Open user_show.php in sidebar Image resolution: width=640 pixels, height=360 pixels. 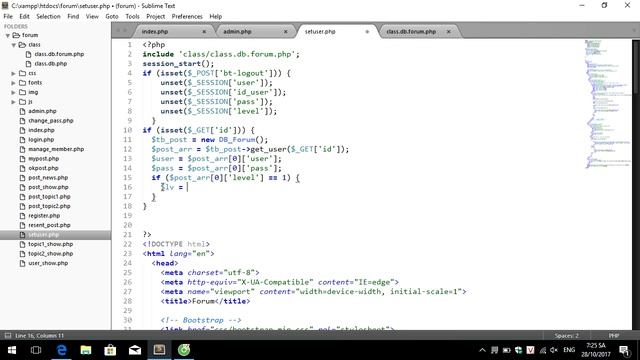point(48,263)
